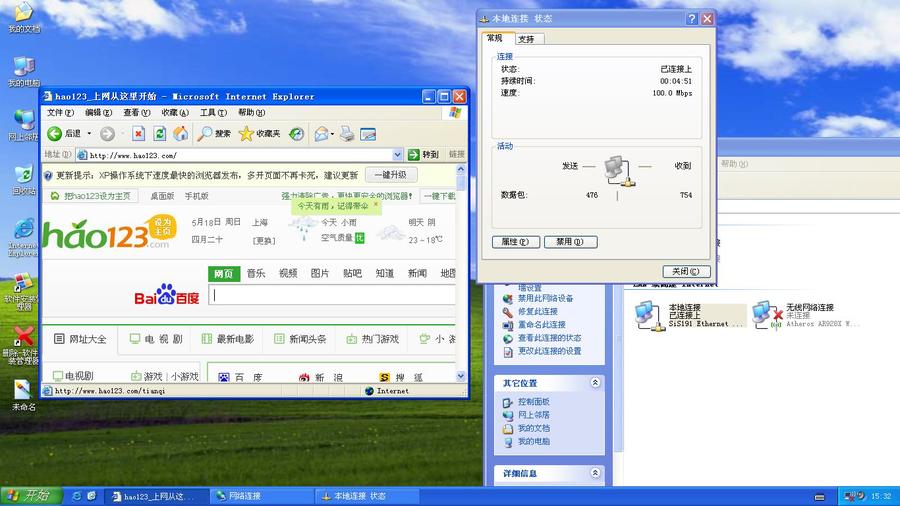The width and height of the screenshot is (900, 506).
Task: Open the 网址大全 tab on hao123
Action: coord(80,339)
